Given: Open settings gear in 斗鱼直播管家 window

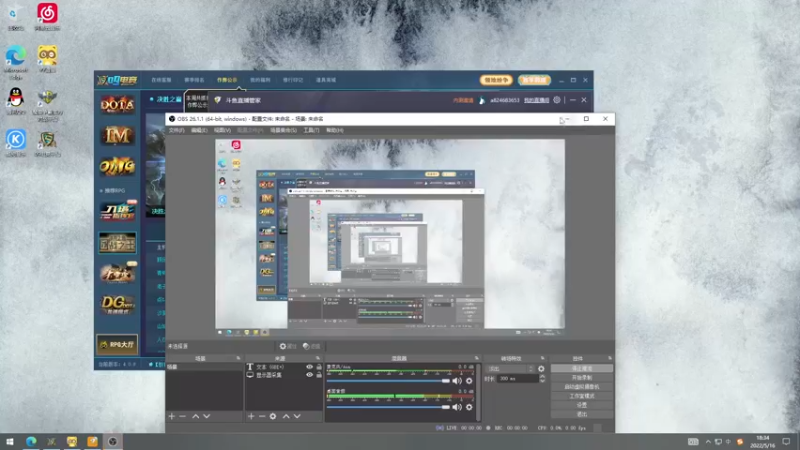Looking at the screenshot, I should pyautogui.click(x=557, y=100).
